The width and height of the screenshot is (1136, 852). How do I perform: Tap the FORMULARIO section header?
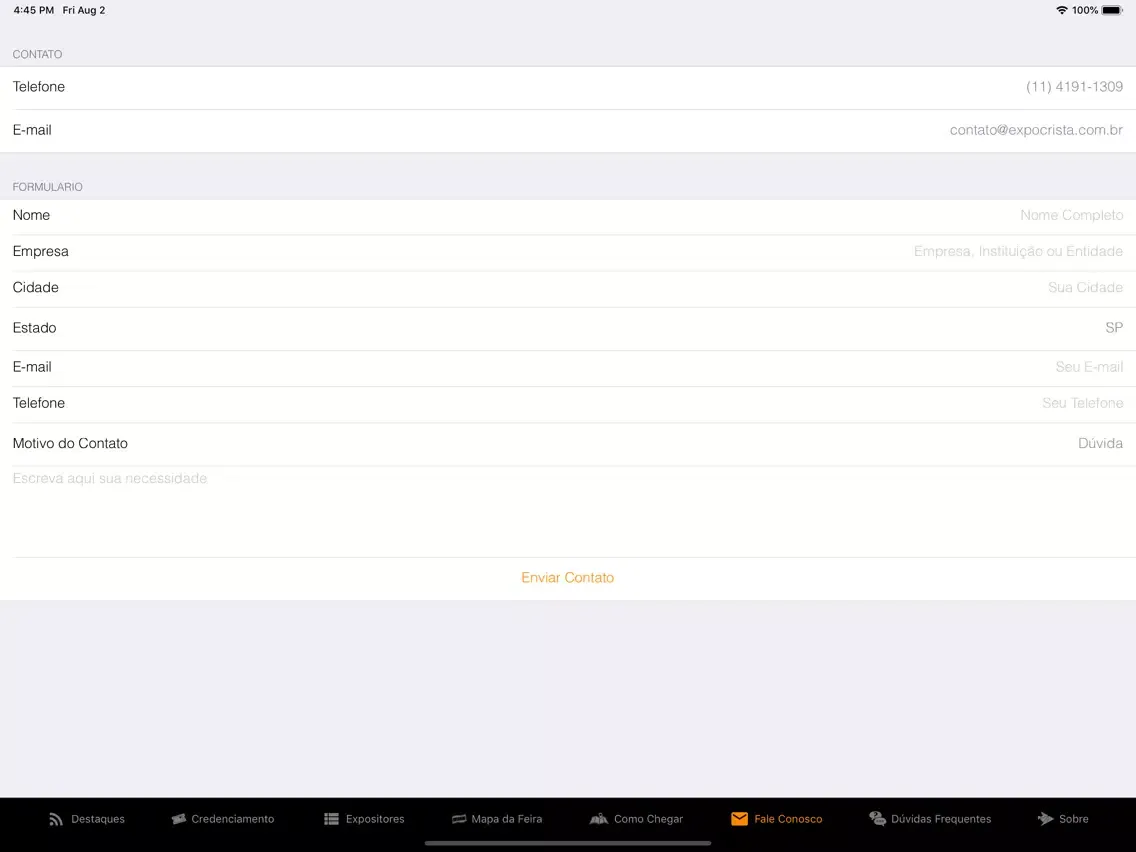[47, 187]
